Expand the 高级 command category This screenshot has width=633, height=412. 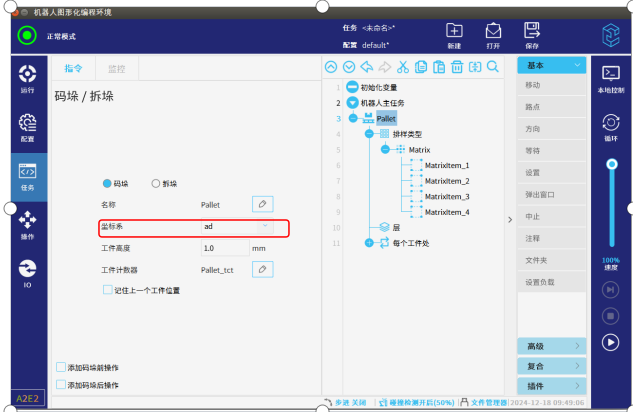click(551, 346)
